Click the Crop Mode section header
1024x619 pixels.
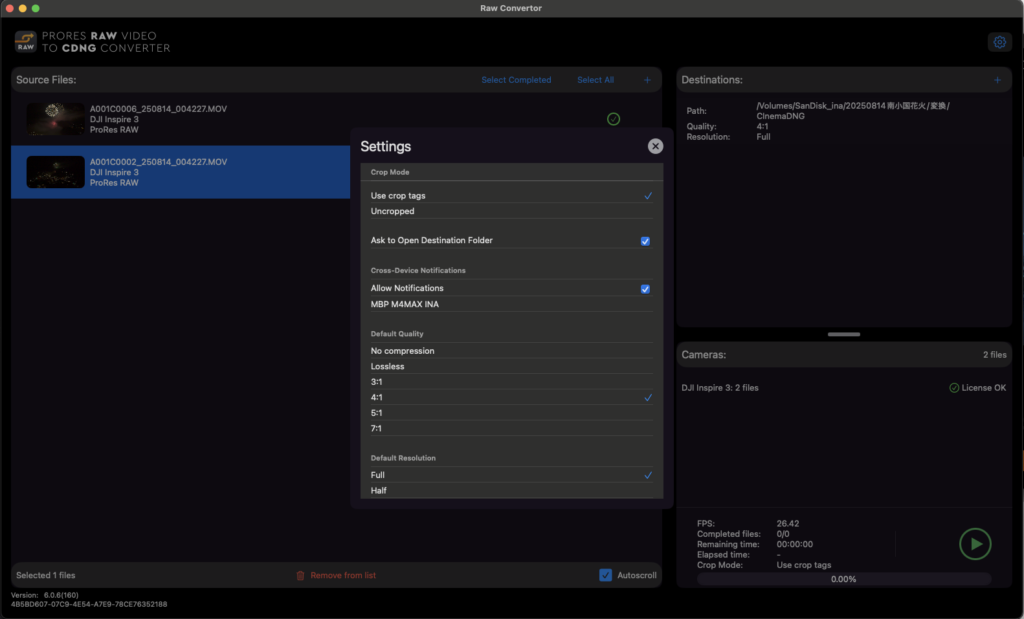click(390, 172)
